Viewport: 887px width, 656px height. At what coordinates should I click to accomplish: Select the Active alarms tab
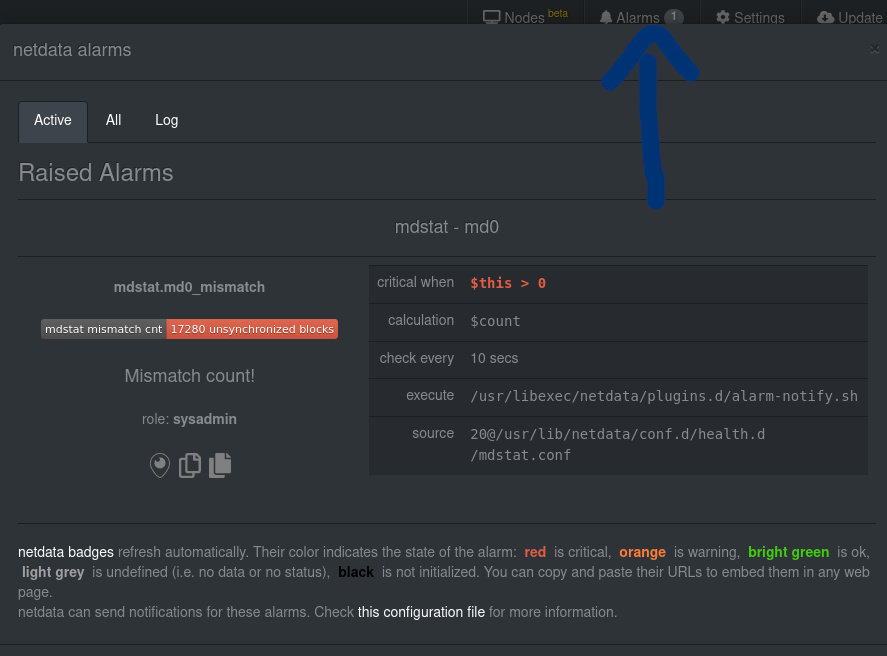52,120
